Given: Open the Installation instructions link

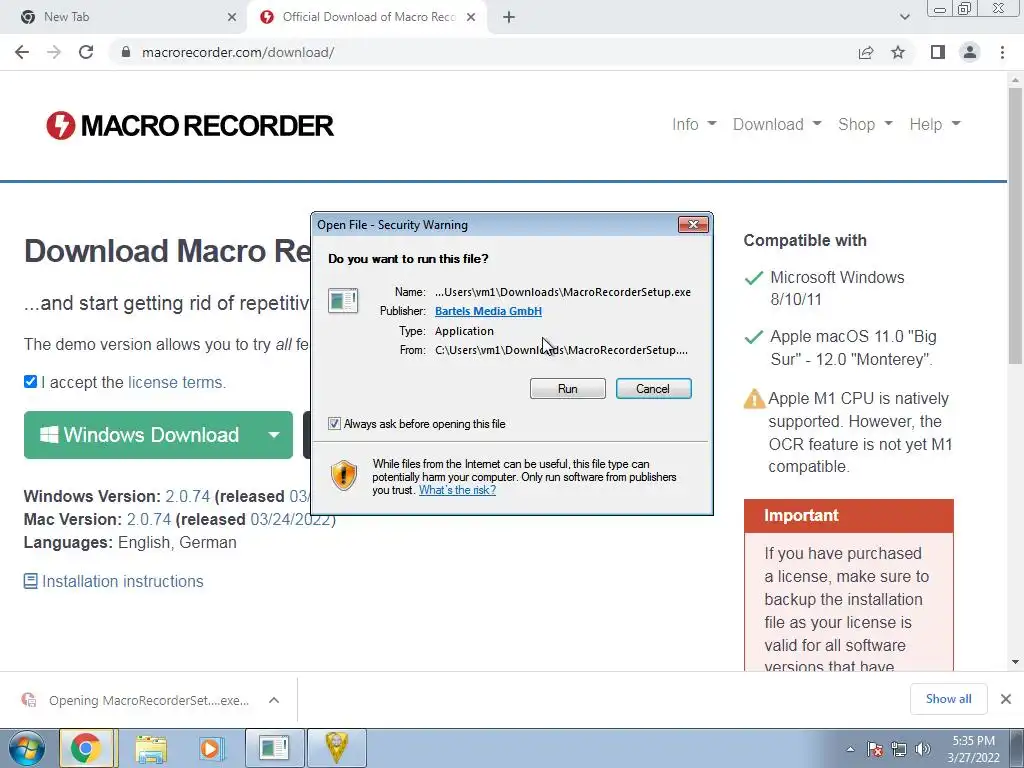Looking at the screenshot, I should (123, 581).
